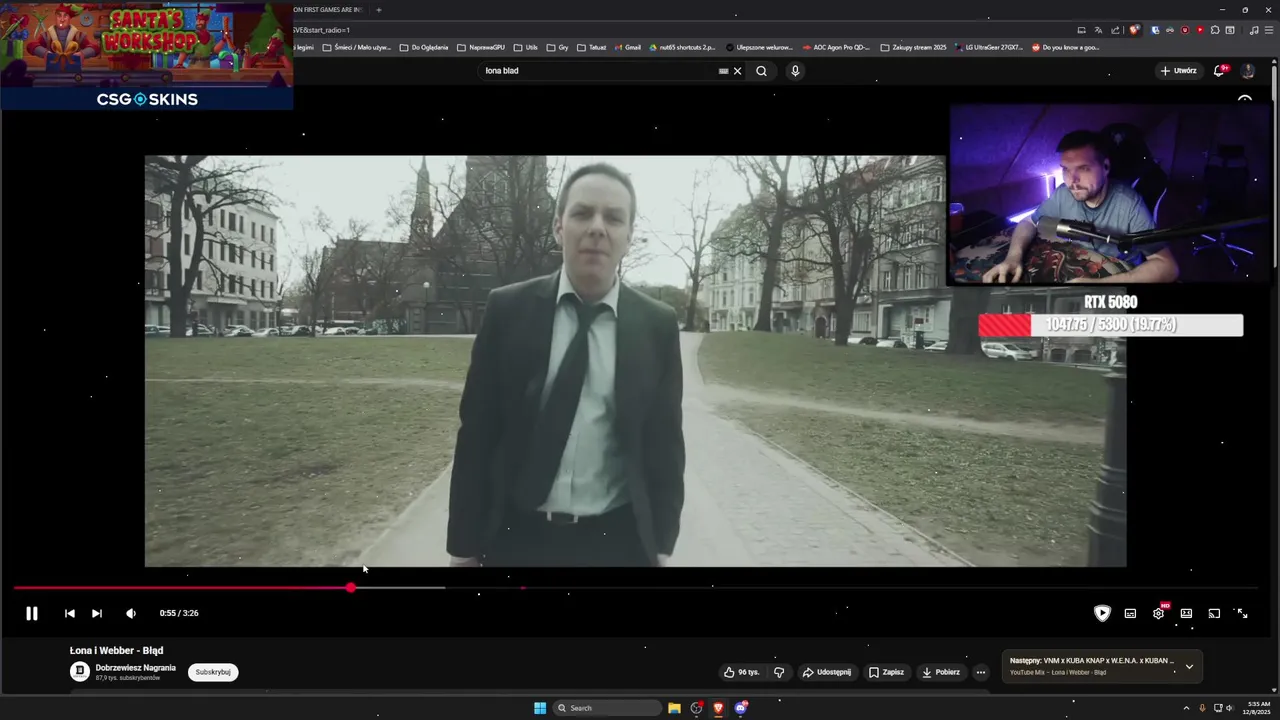1280x720 pixels.
Task: Show hidden system tray icons chevron
Action: (x=1186, y=708)
